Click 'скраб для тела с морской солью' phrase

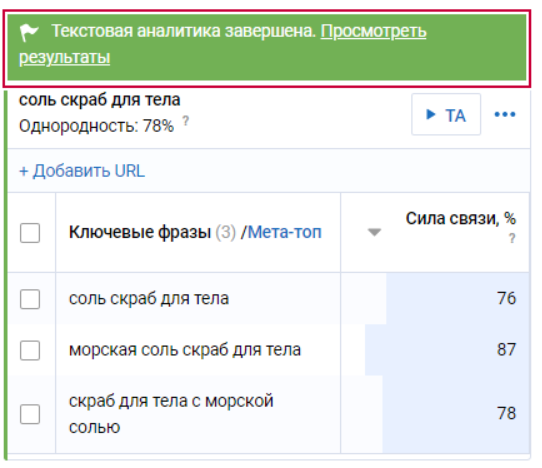(171, 414)
